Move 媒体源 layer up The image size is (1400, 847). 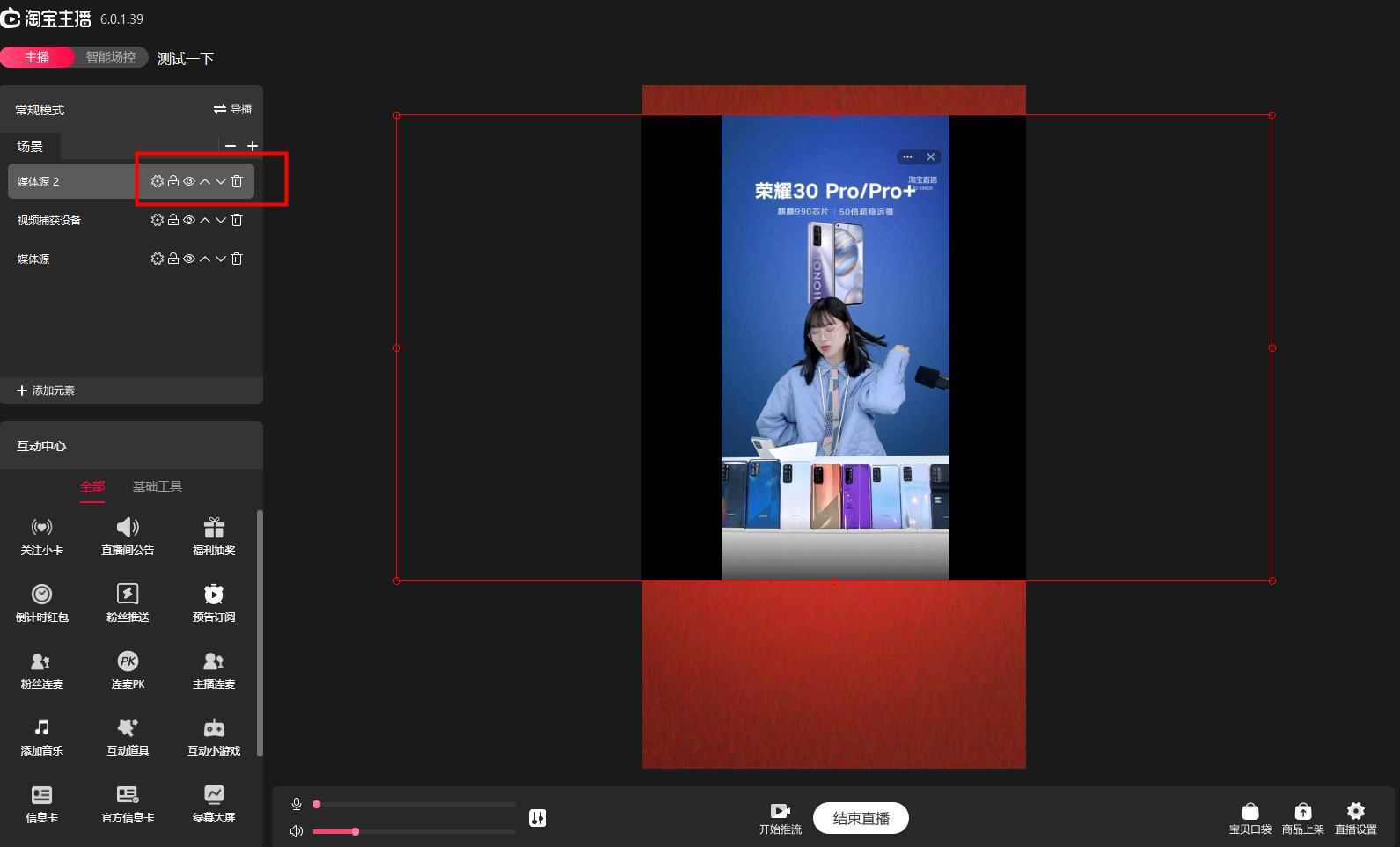205,259
